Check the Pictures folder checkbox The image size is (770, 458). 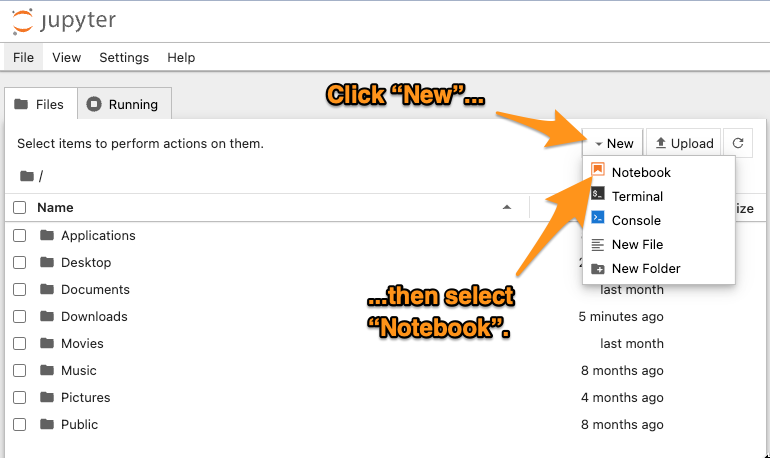click(20, 398)
